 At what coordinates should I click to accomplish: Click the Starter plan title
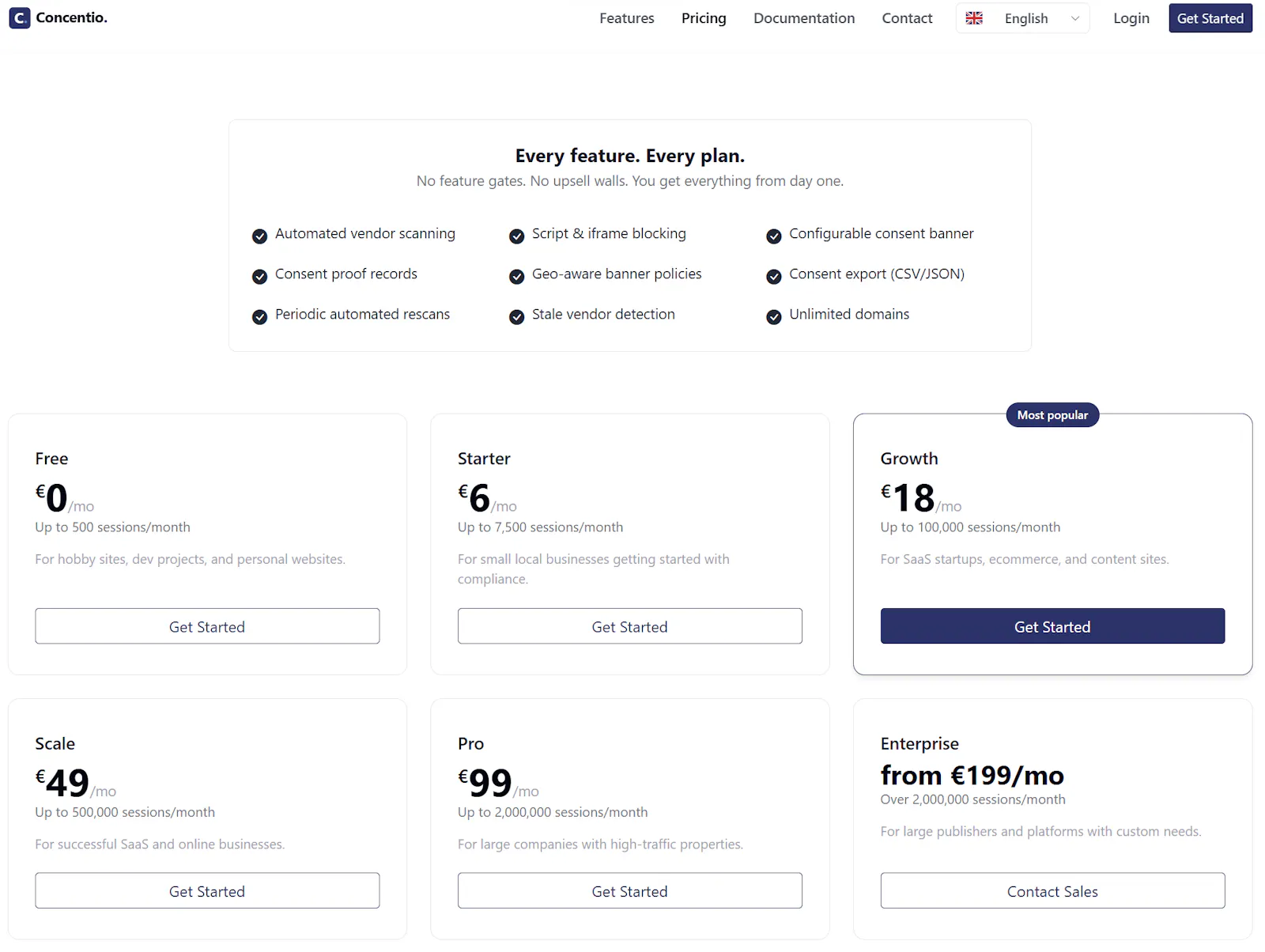[484, 459]
